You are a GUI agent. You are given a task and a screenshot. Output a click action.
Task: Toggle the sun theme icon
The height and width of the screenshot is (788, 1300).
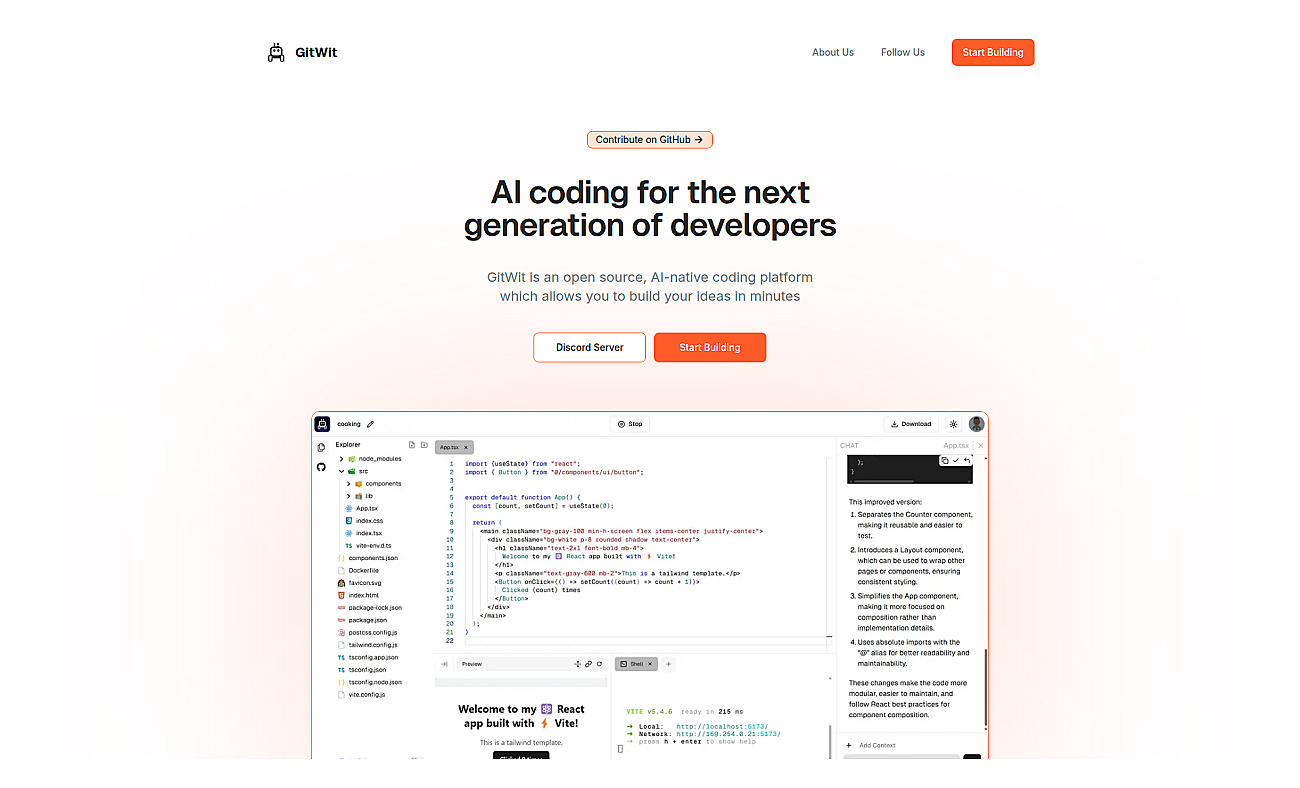tap(953, 424)
